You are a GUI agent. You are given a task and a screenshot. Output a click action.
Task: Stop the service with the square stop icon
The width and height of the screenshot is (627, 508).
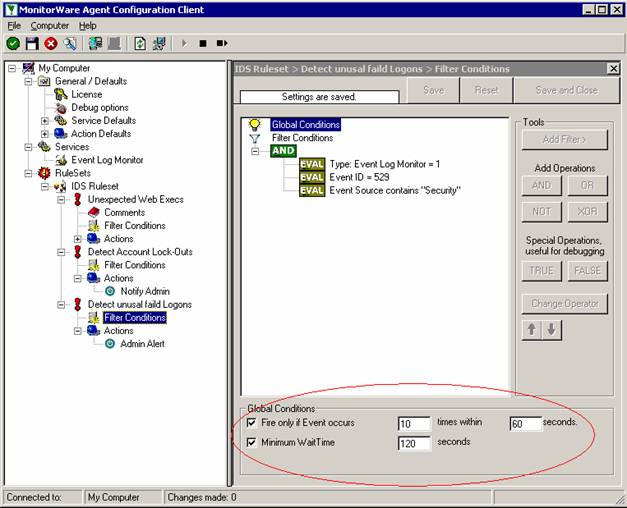tap(203, 43)
